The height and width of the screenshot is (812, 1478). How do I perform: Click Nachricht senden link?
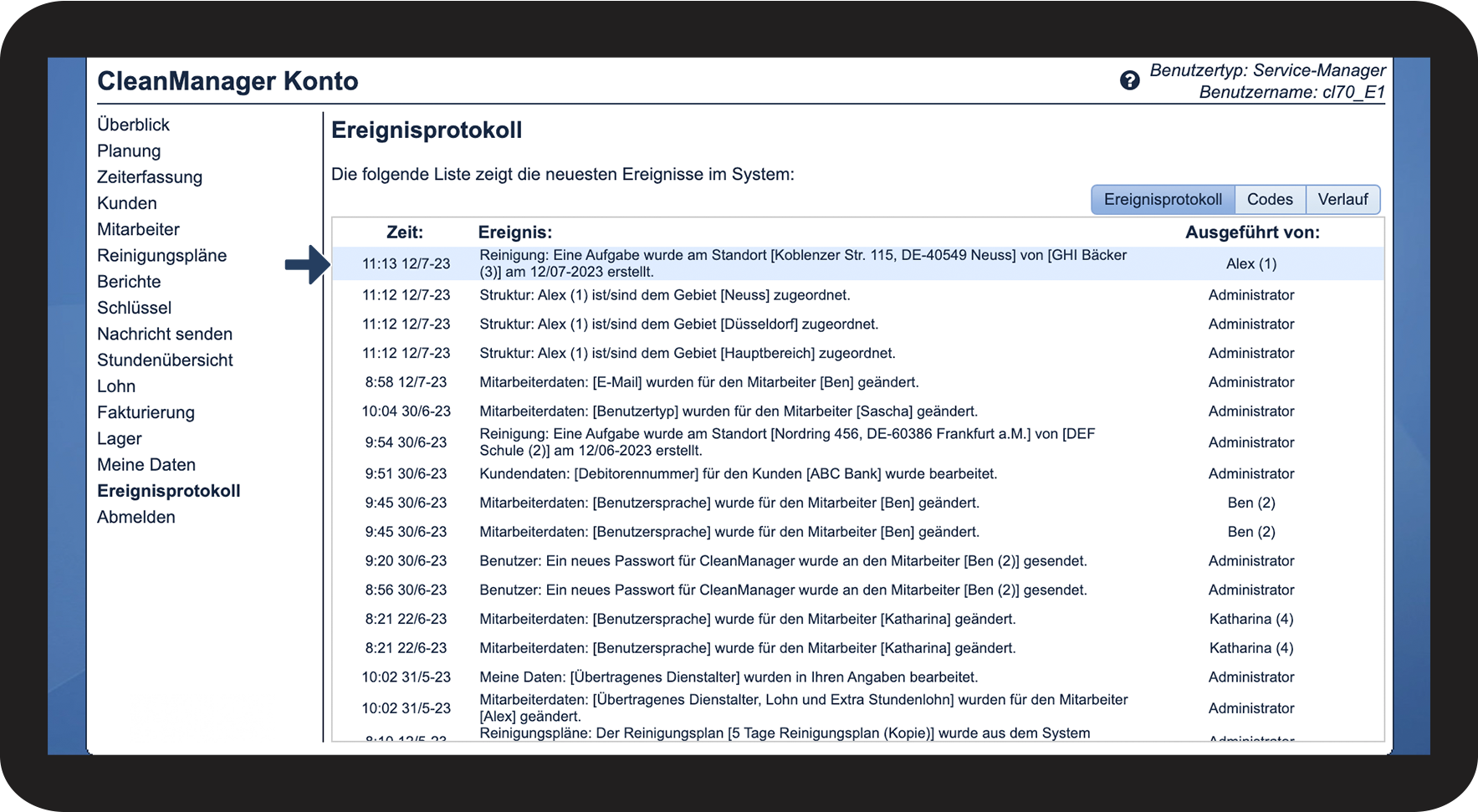point(165,335)
